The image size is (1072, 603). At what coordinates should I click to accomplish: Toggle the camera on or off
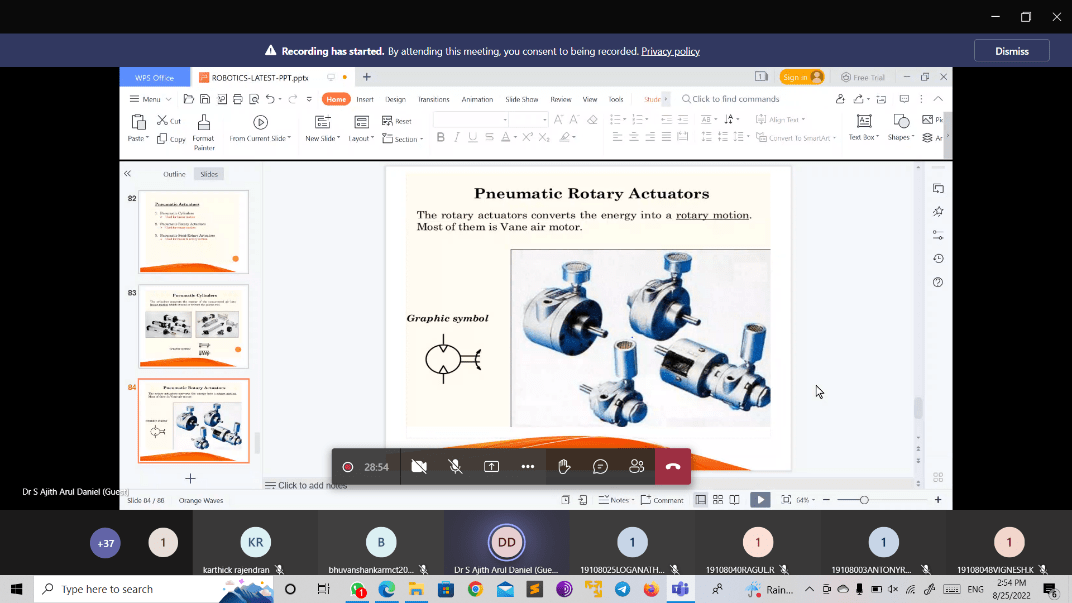click(x=419, y=466)
